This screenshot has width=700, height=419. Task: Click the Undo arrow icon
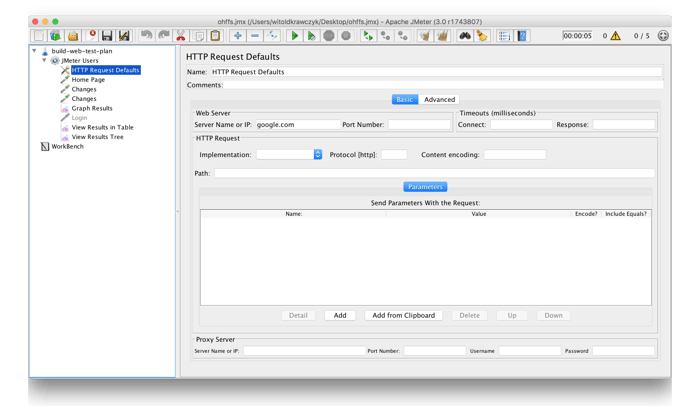pyautogui.click(x=146, y=36)
